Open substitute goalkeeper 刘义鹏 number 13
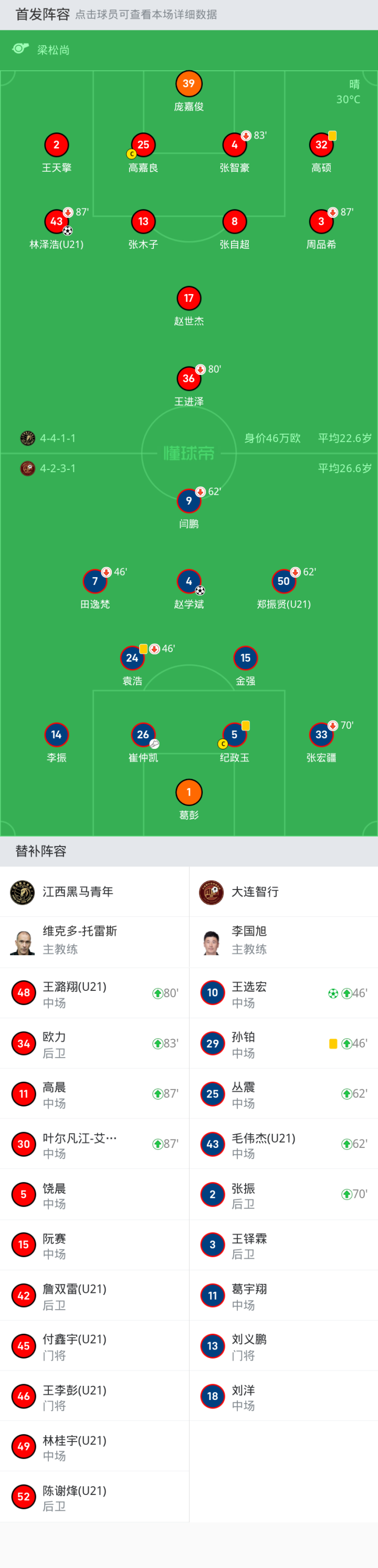Image resolution: width=378 pixels, height=1568 pixels. pyautogui.click(x=283, y=1346)
